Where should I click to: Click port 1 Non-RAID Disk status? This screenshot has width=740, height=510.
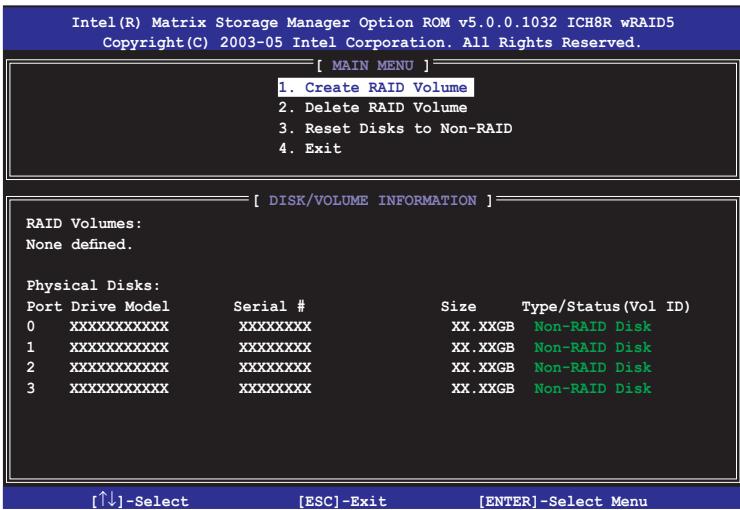point(593,347)
